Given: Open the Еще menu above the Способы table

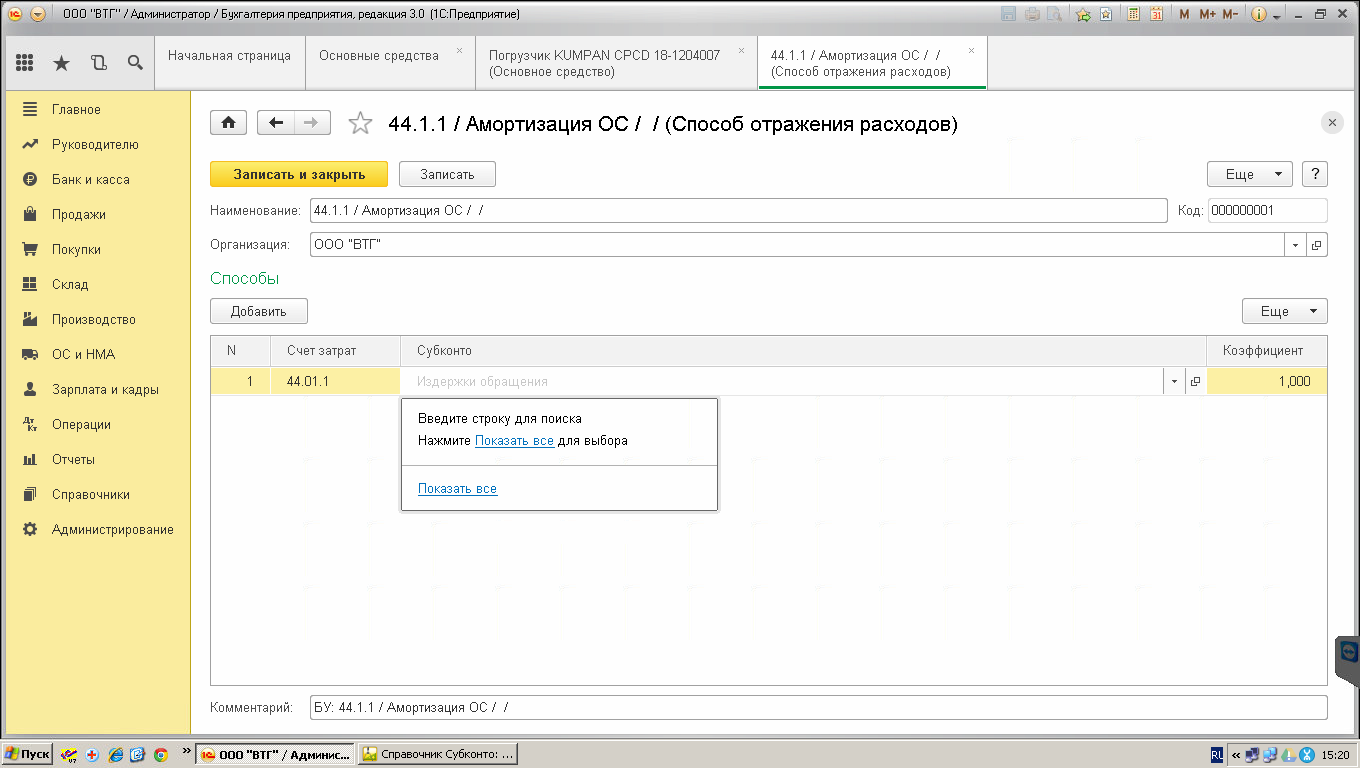Looking at the screenshot, I should pyautogui.click(x=1285, y=311).
